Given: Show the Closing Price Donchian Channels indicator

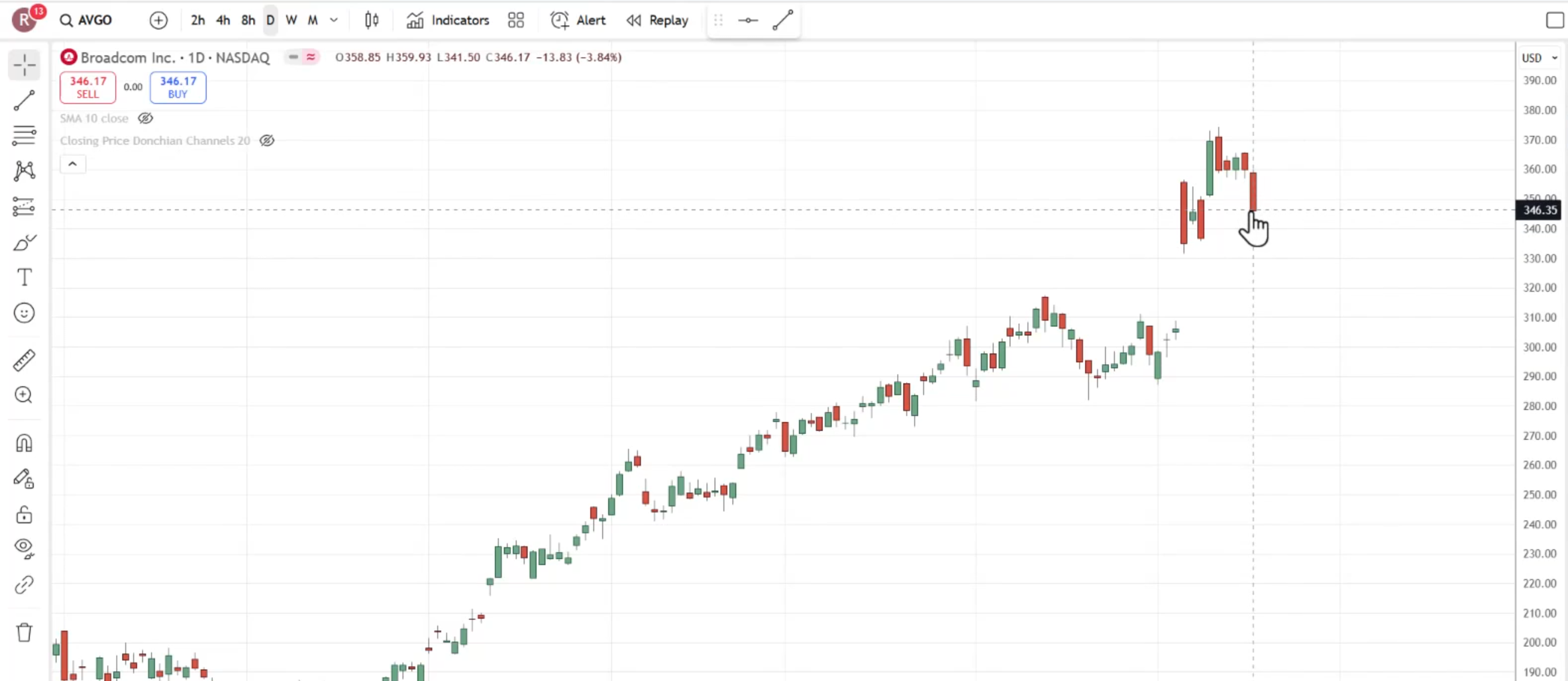Looking at the screenshot, I should [x=267, y=140].
